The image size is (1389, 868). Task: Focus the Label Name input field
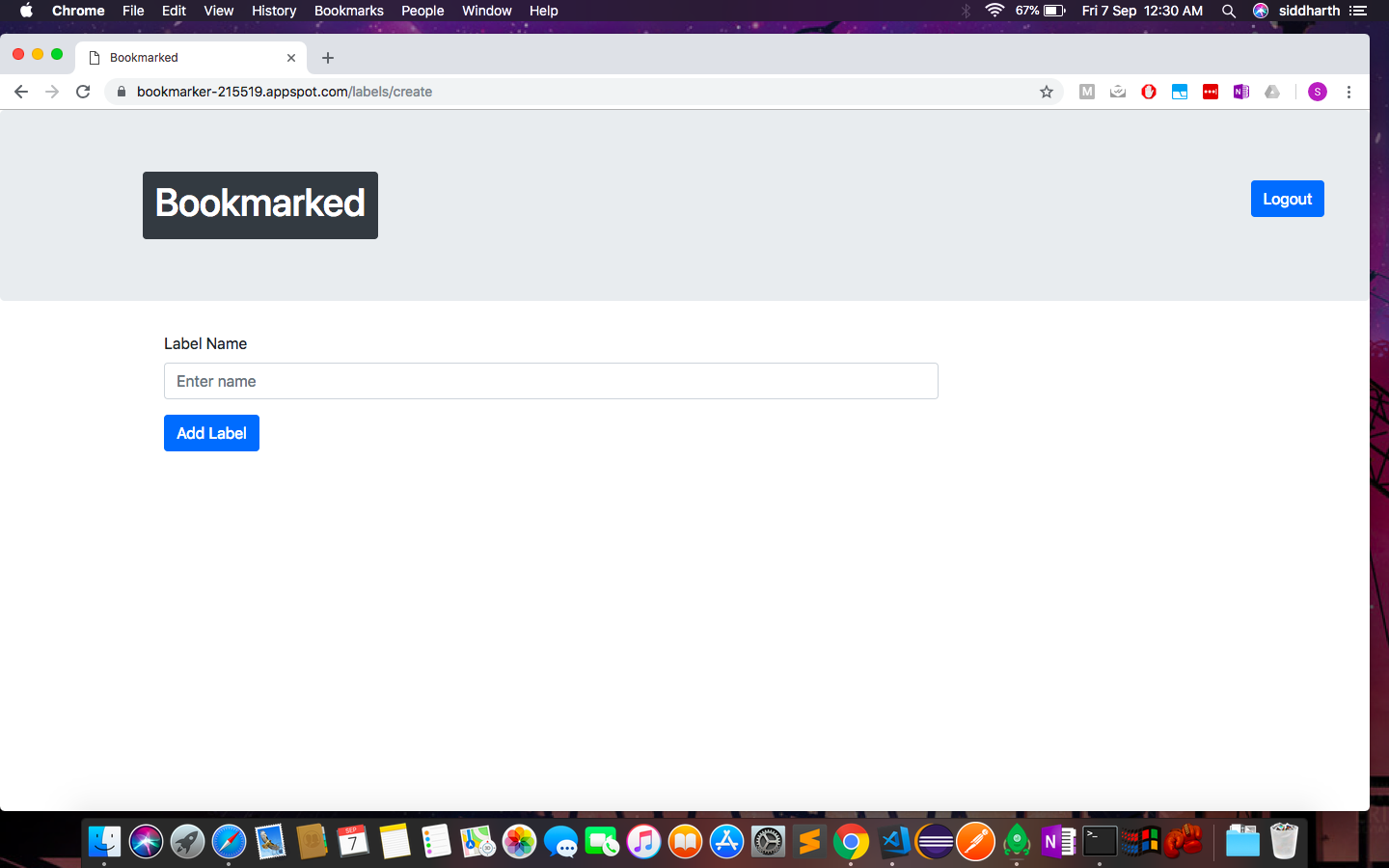(551, 381)
